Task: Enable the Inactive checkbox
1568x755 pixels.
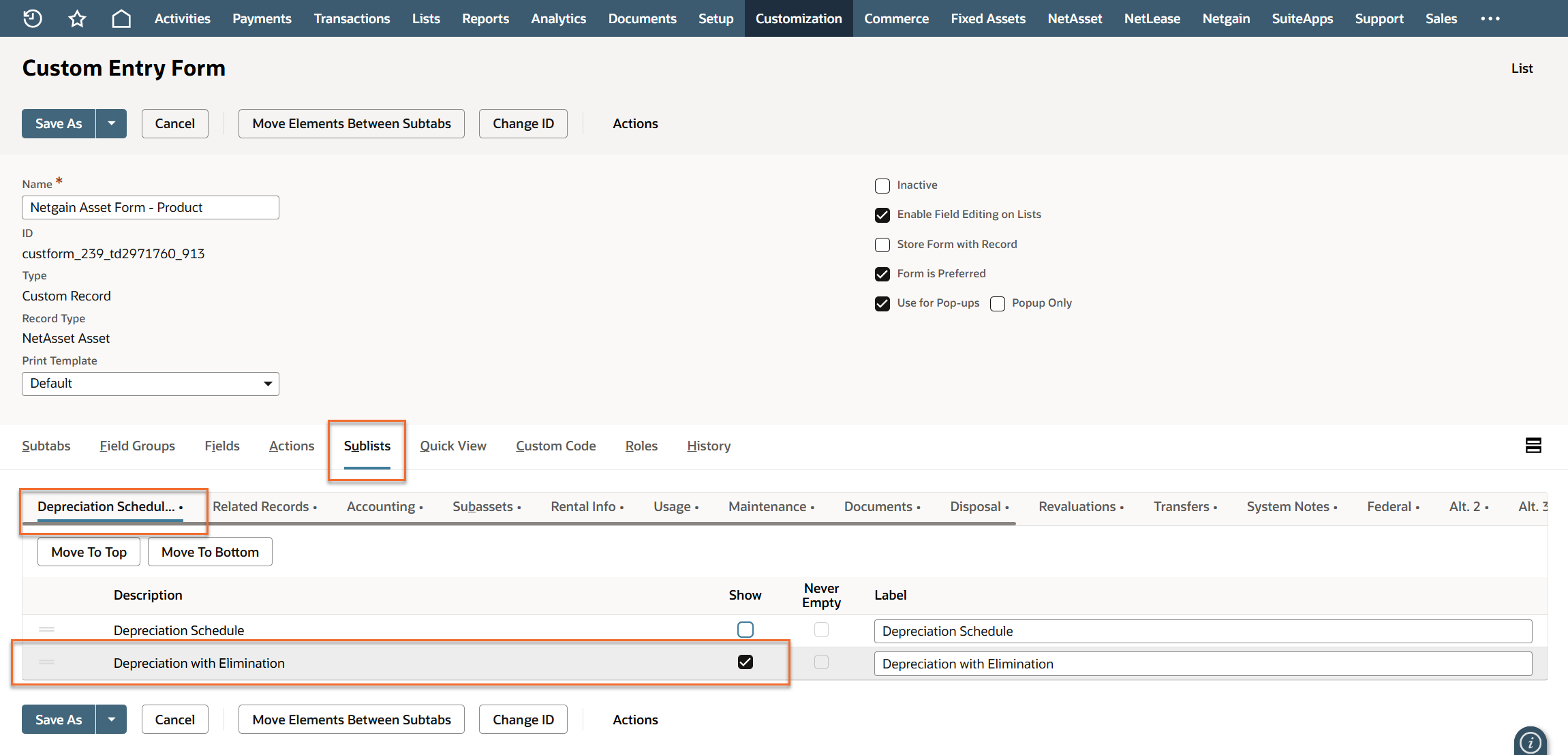Action: coord(882,185)
